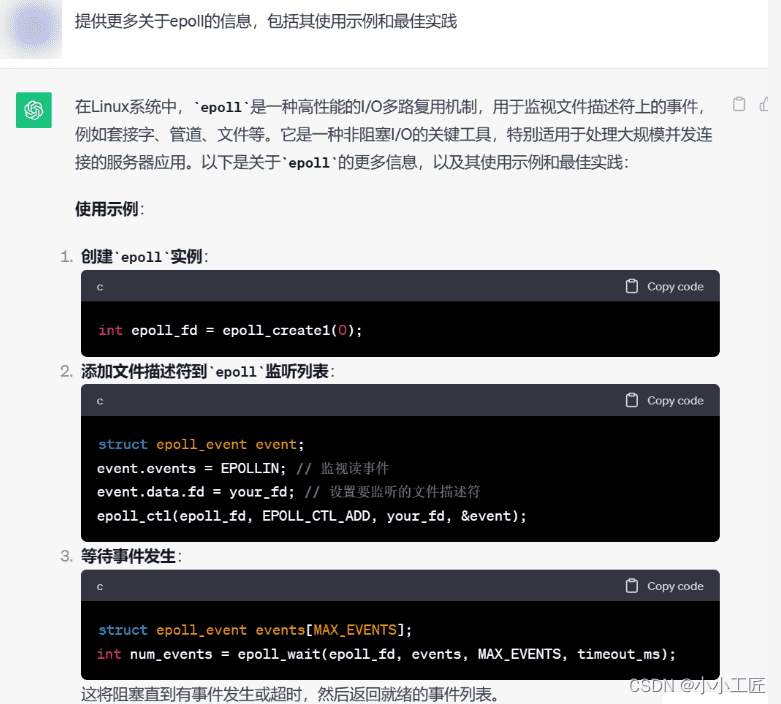Viewport: 781px width, 704px height.
Task: Copy code of the epoll_wait block
Action: click(x=675, y=586)
